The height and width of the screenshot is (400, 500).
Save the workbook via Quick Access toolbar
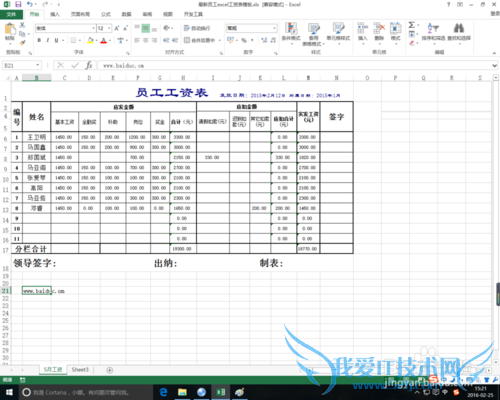[x=18, y=4]
